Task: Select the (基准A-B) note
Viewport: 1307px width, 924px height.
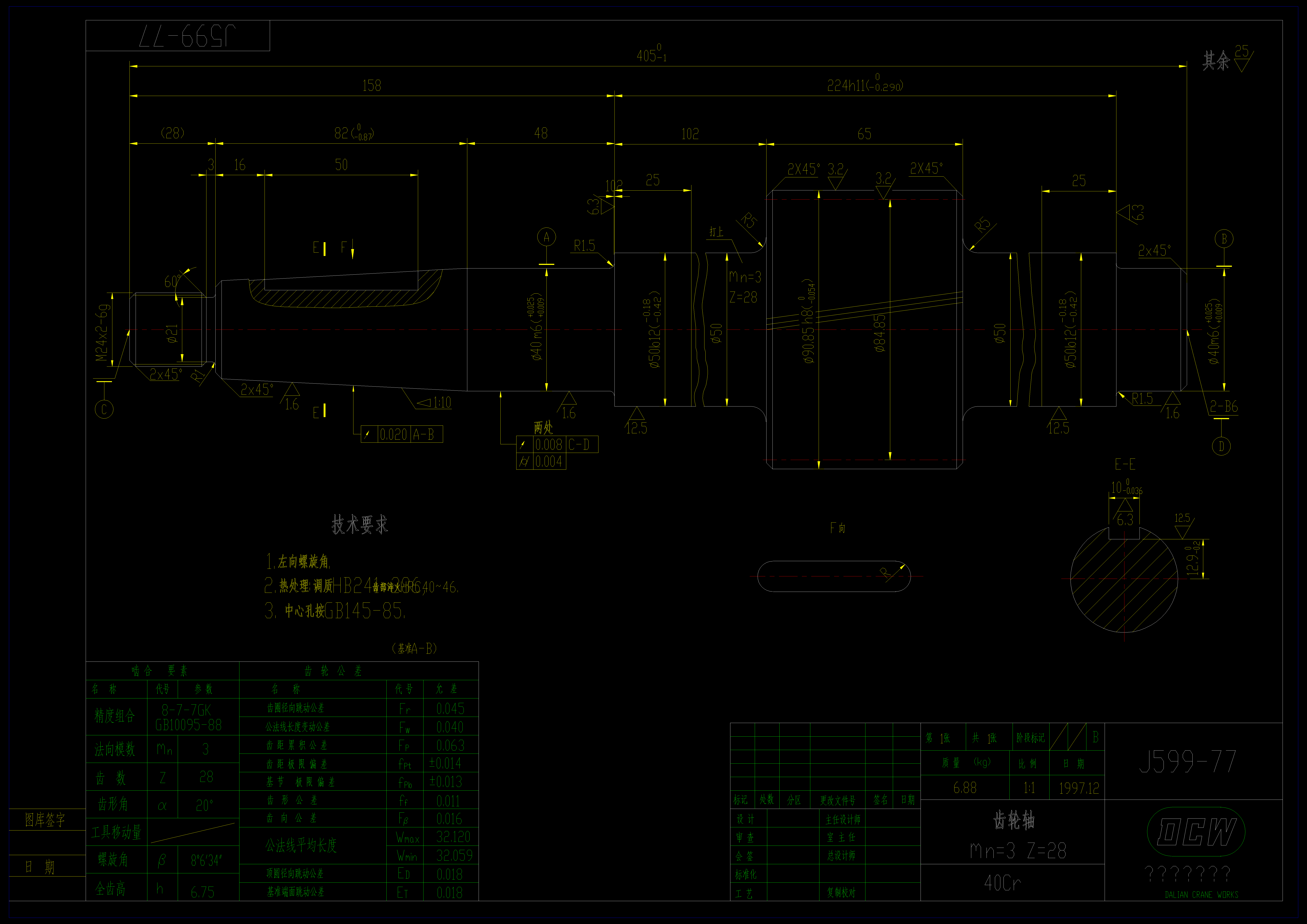Action: (x=414, y=648)
